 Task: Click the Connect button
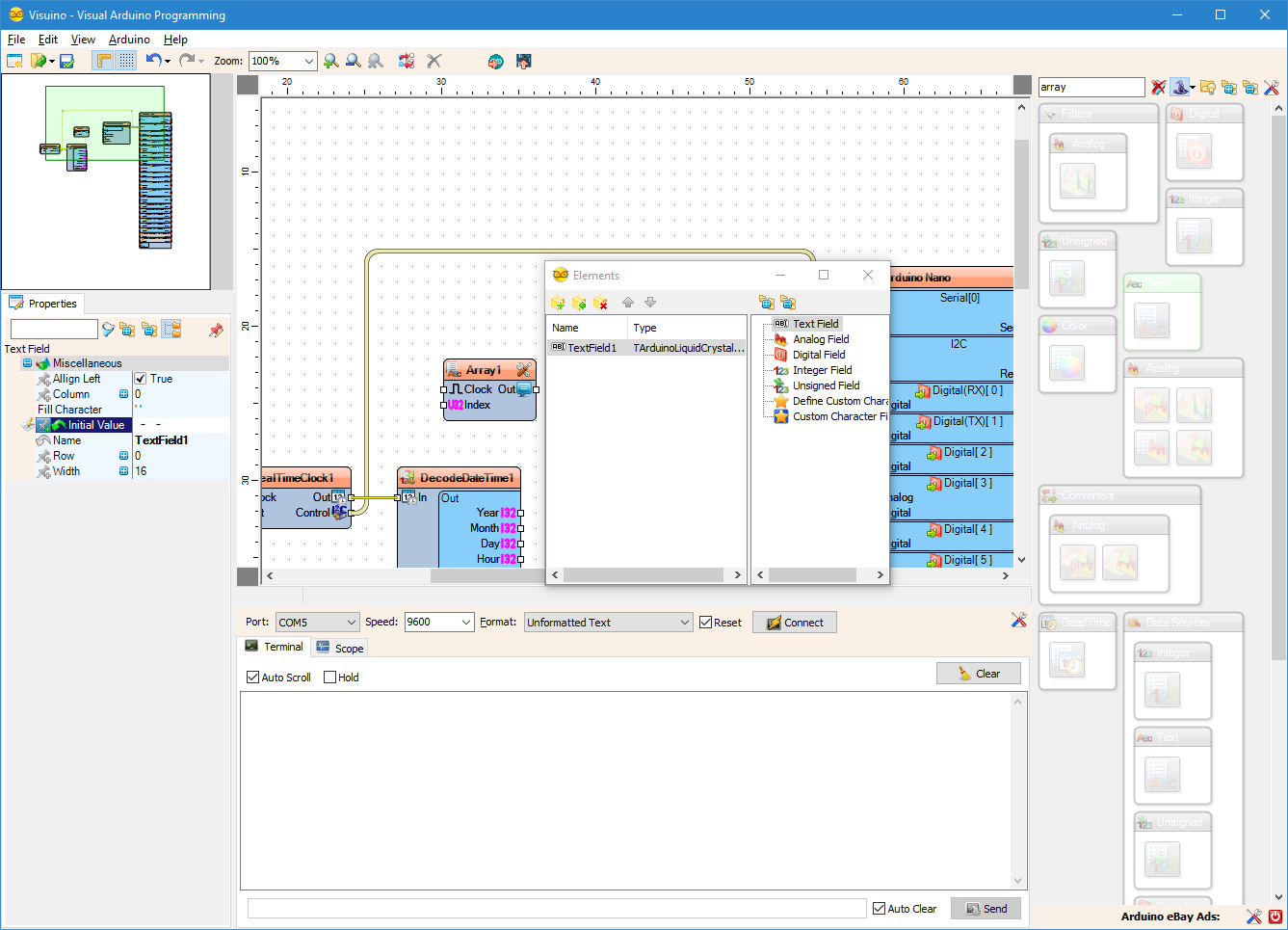(x=795, y=623)
